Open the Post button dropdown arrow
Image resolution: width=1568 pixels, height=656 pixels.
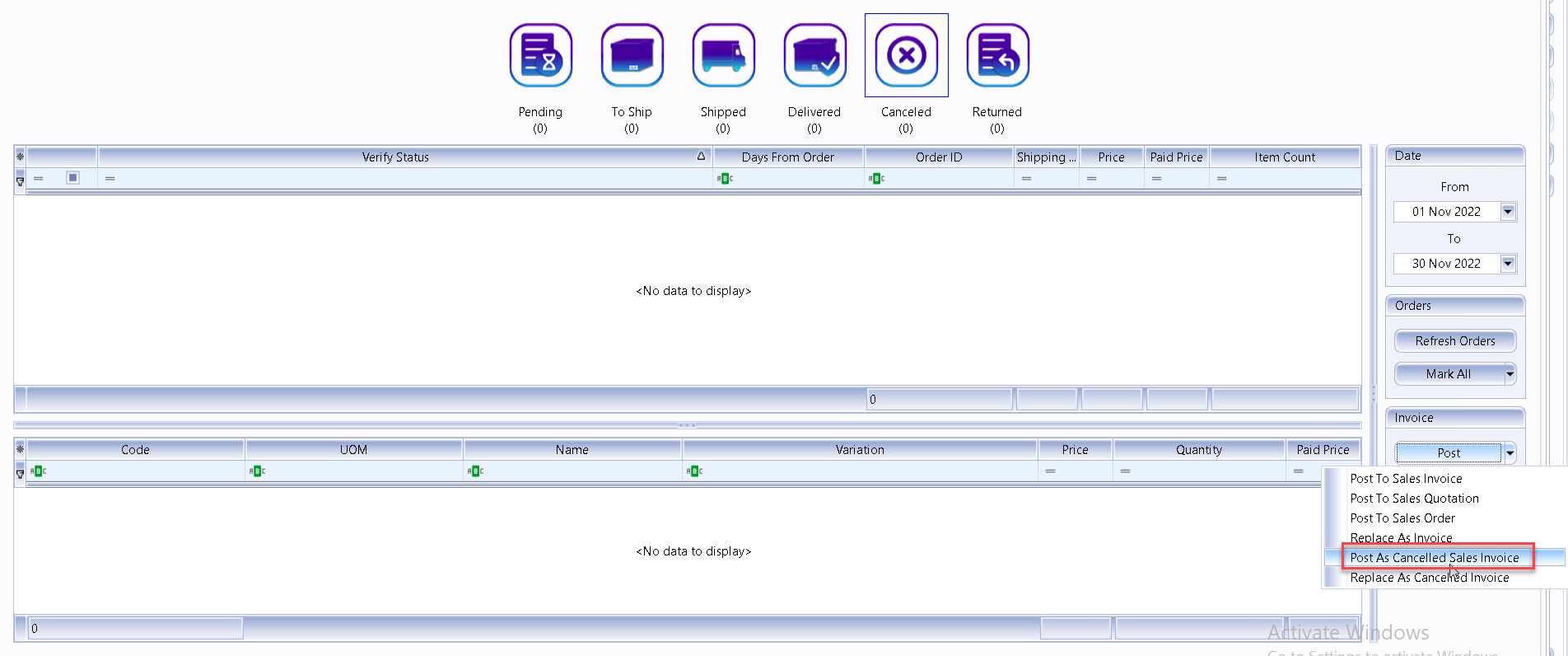(x=1510, y=453)
